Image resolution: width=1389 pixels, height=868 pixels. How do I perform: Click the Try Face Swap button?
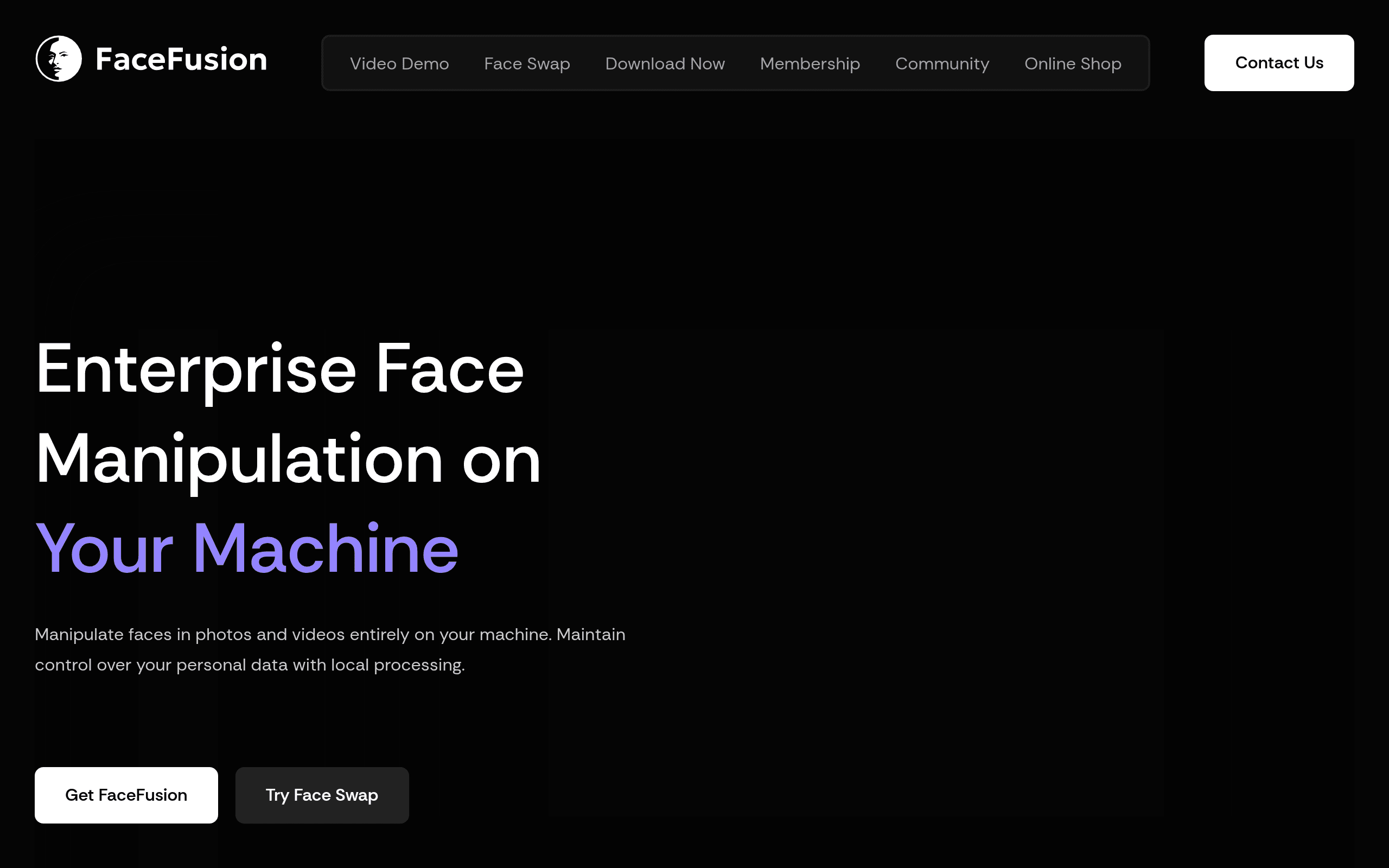[322, 795]
